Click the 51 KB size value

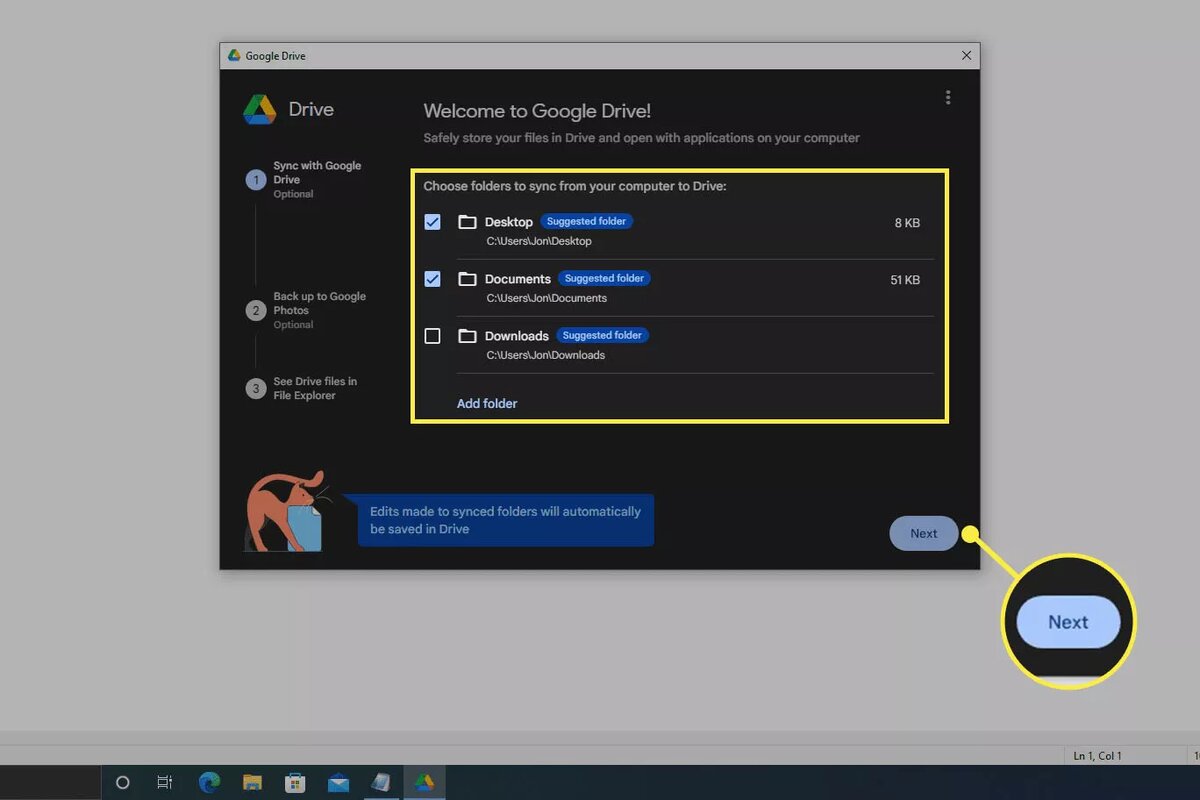pos(905,280)
